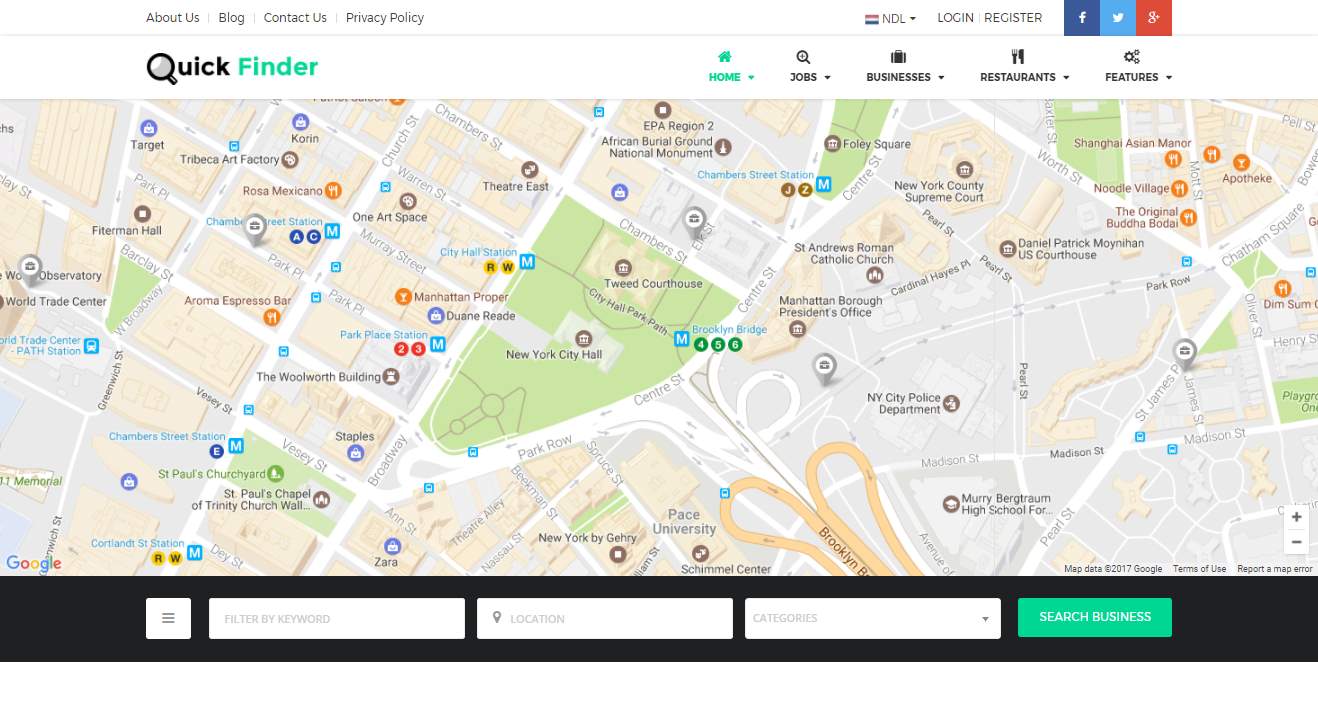Share the page on Facebook
The width and height of the screenshot is (1318, 701).
pyautogui.click(x=1081, y=17)
